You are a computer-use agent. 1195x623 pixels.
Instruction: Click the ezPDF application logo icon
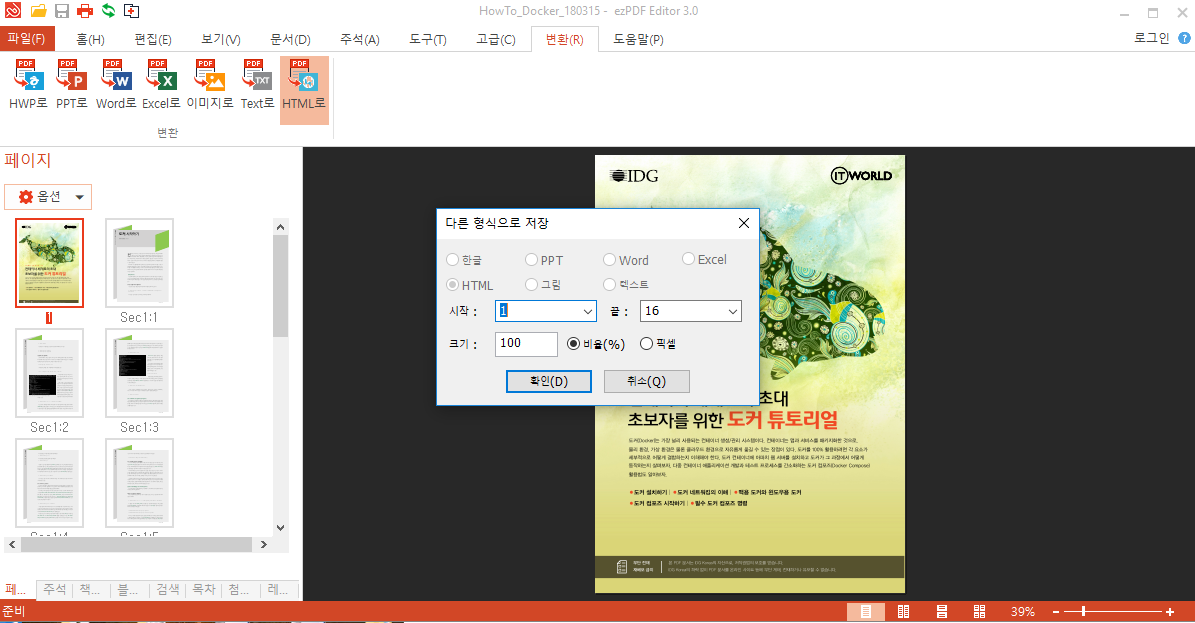tap(13, 11)
